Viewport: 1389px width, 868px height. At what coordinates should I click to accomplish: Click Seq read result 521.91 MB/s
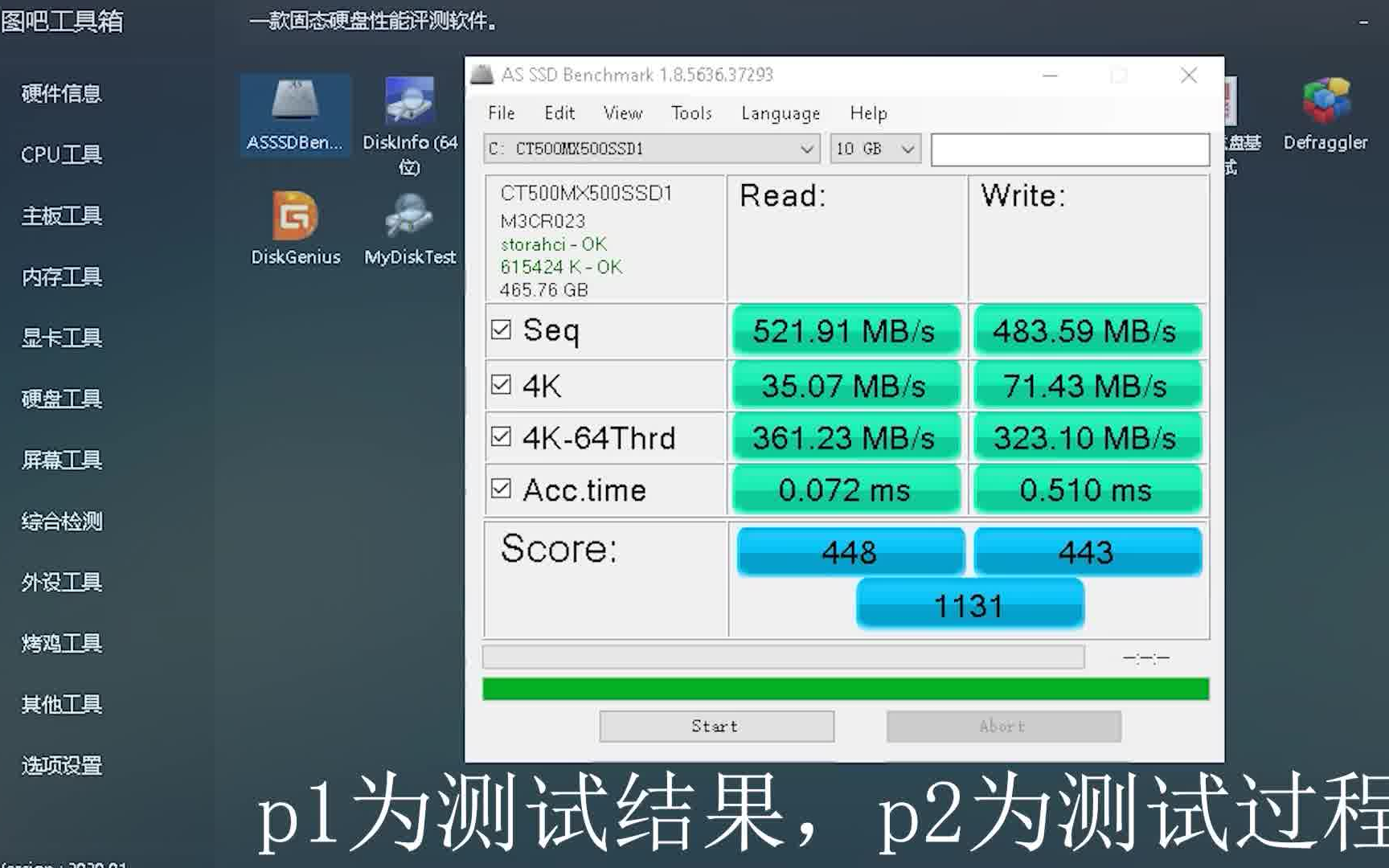click(x=846, y=330)
